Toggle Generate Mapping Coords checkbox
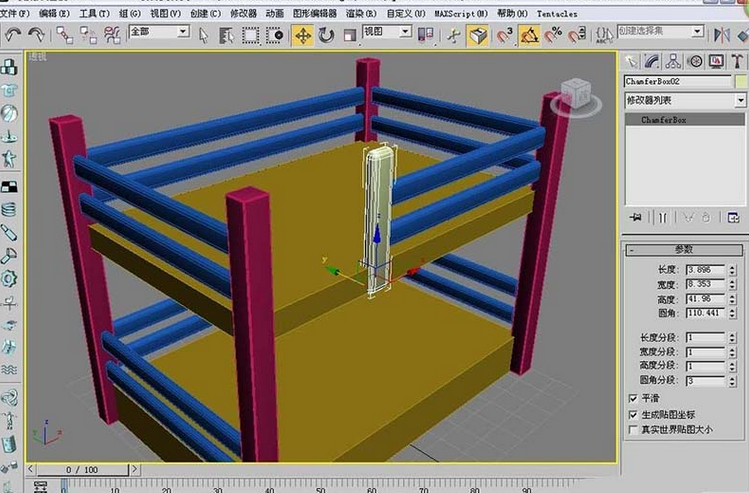Viewport: 749px width, 493px height. (633, 414)
